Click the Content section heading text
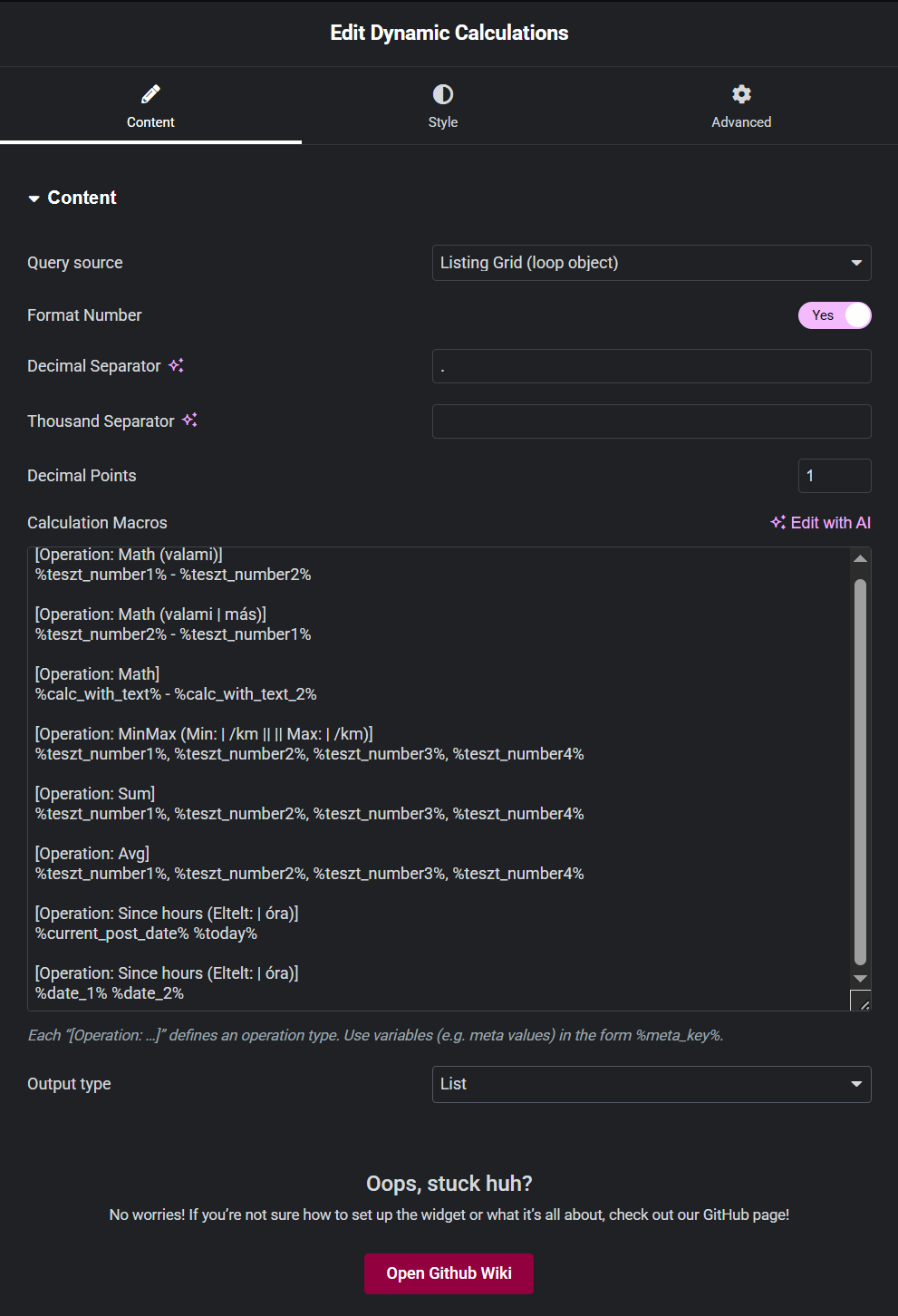This screenshot has width=898, height=1316. click(x=82, y=198)
